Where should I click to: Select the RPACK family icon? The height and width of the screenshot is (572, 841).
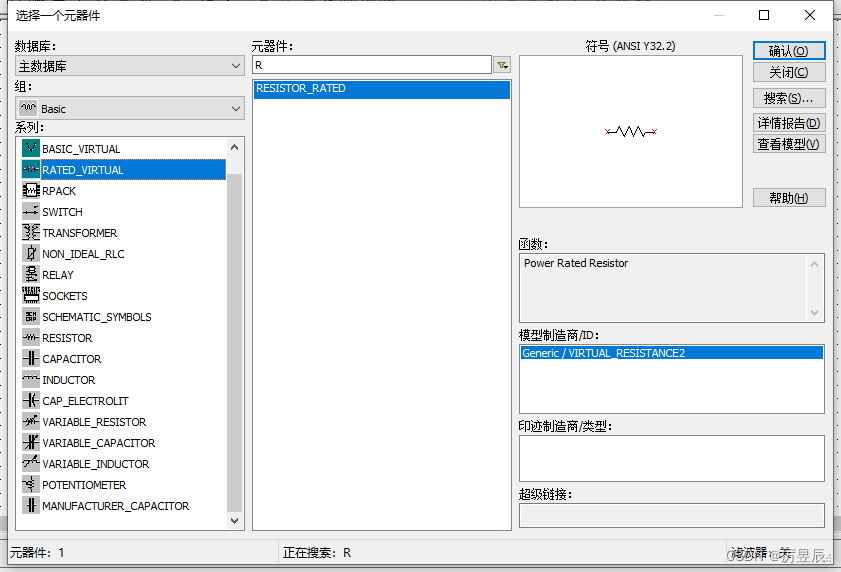point(30,191)
